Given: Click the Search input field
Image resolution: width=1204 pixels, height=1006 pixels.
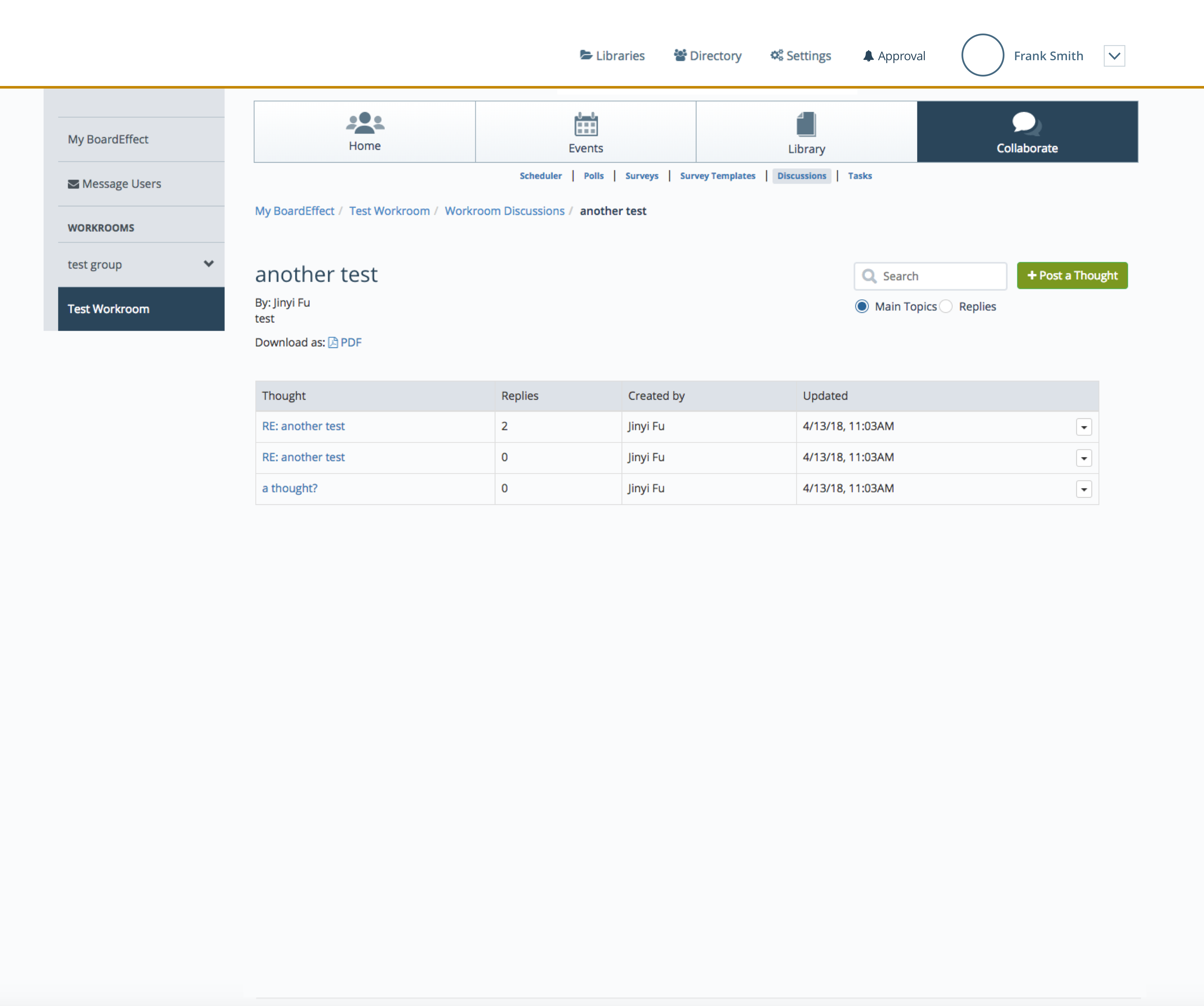Looking at the screenshot, I should pos(940,276).
